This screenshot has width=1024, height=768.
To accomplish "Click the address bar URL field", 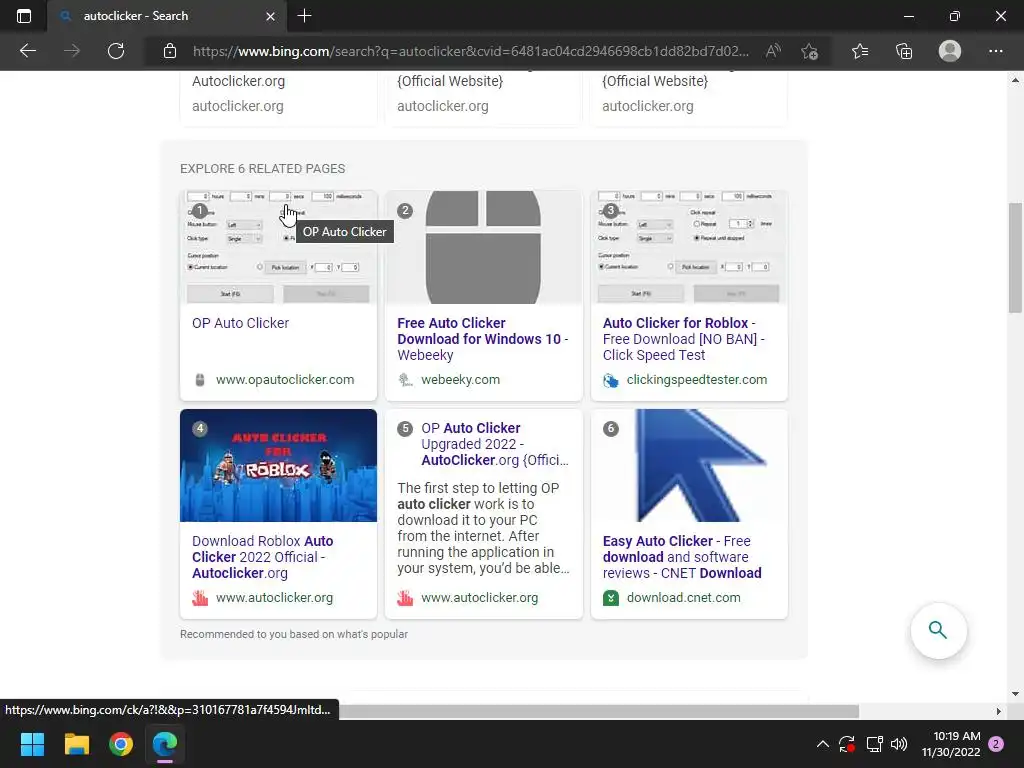I will pos(470,51).
